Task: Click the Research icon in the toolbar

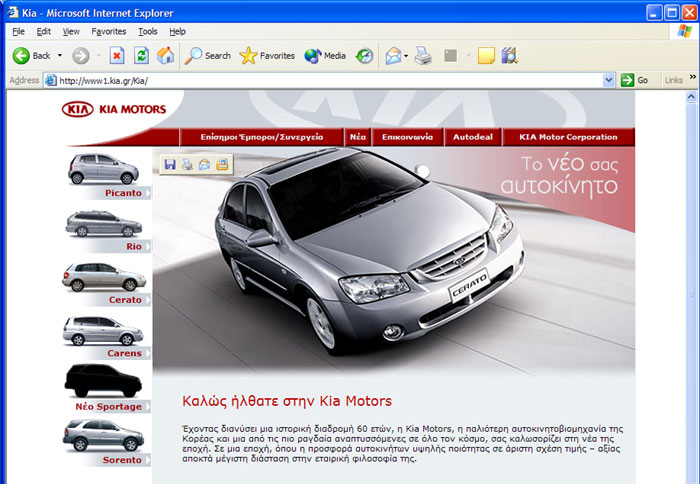Action: [509, 56]
